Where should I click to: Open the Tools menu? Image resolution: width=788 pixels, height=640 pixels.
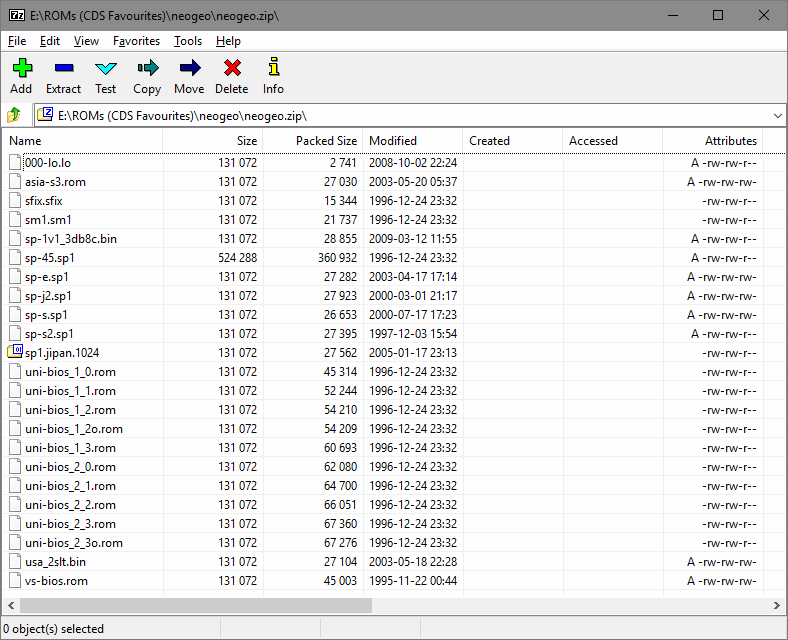pyautogui.click(x=188, y=41)
